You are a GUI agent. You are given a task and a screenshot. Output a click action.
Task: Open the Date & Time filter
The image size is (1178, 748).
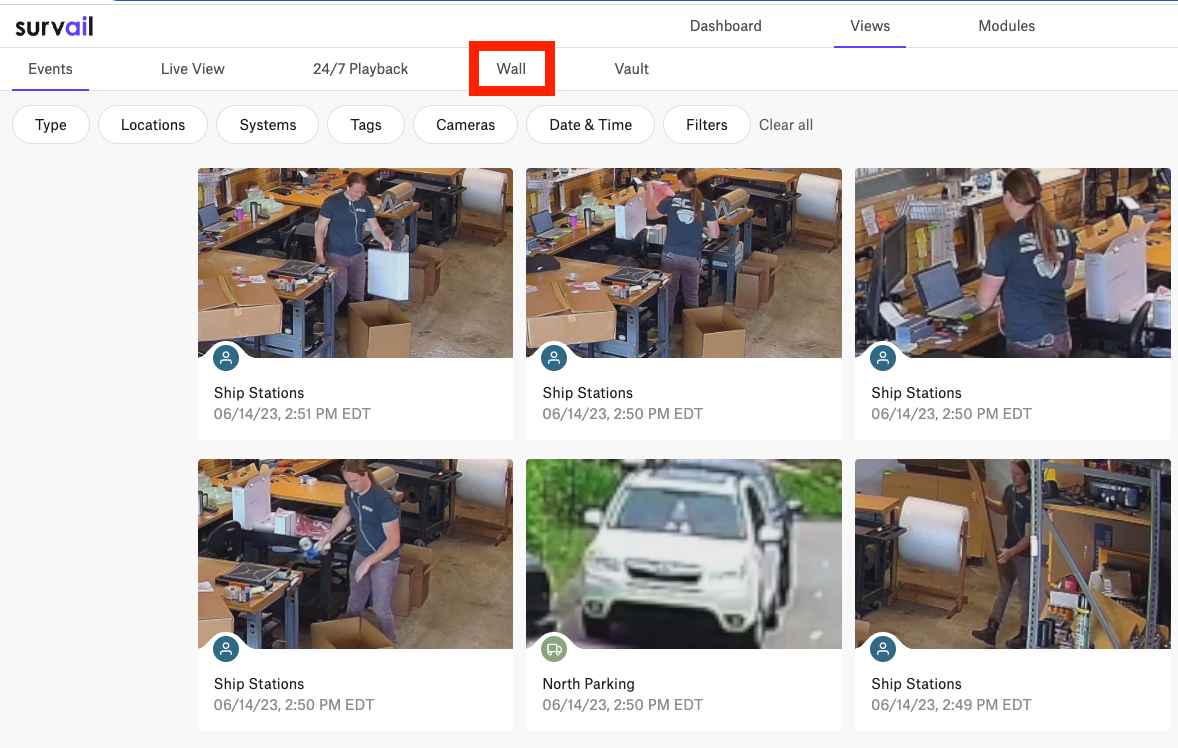[x=591, y=125]
